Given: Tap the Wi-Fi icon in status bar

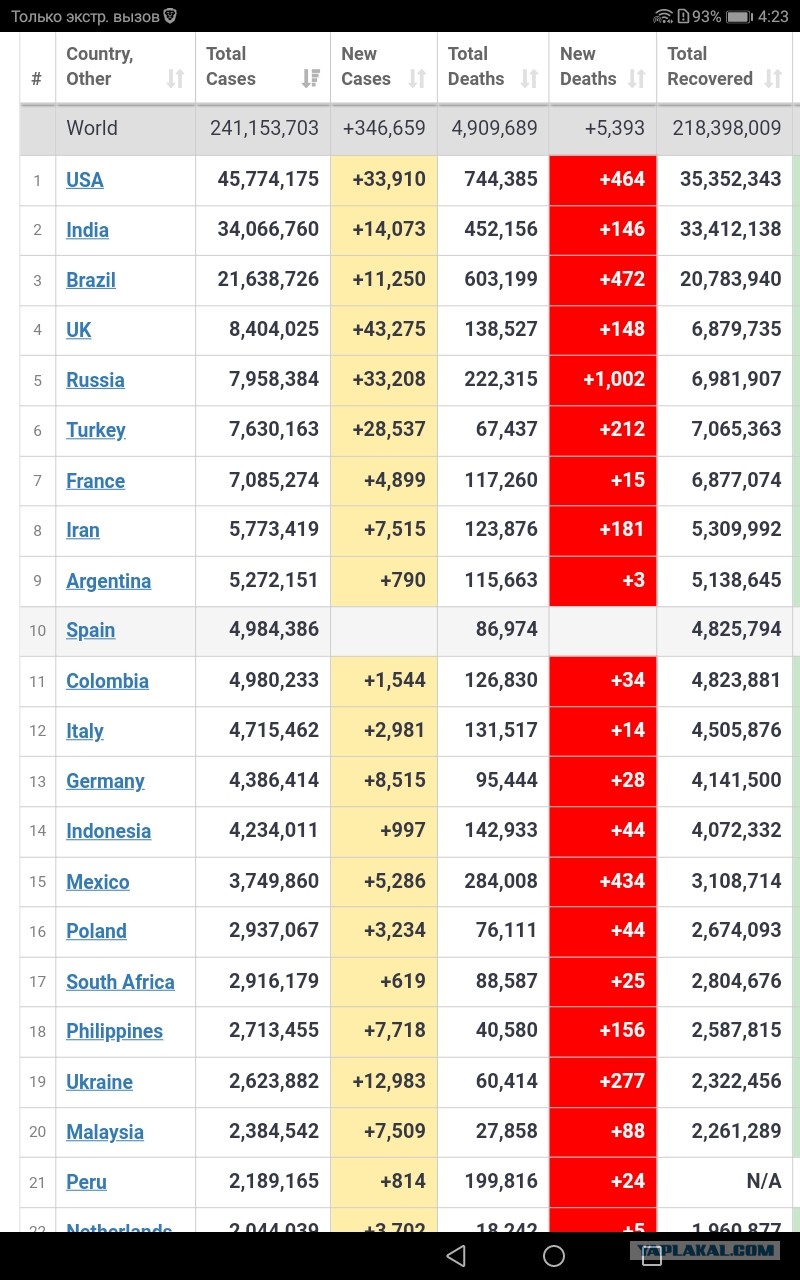Looking at the screenshot, I should click(663, 16).
